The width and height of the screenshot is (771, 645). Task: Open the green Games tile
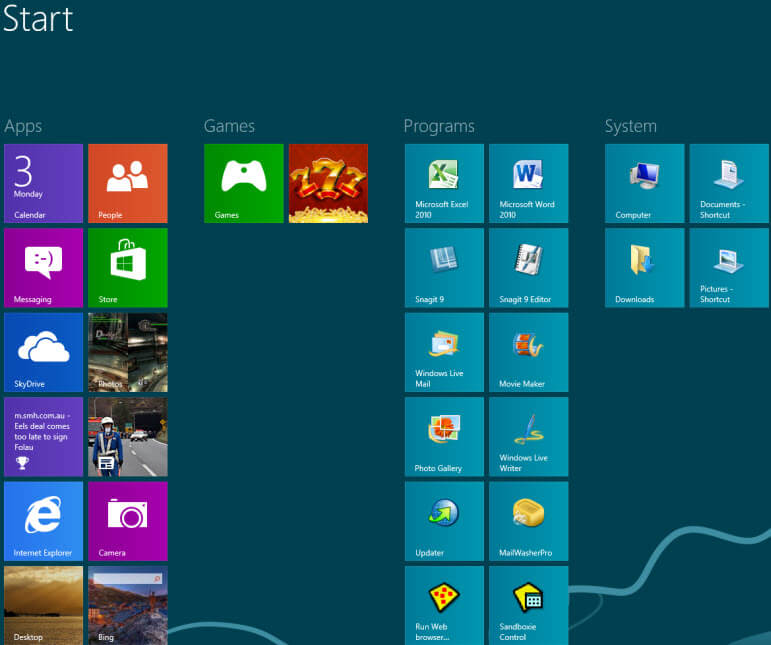point(244,183)
